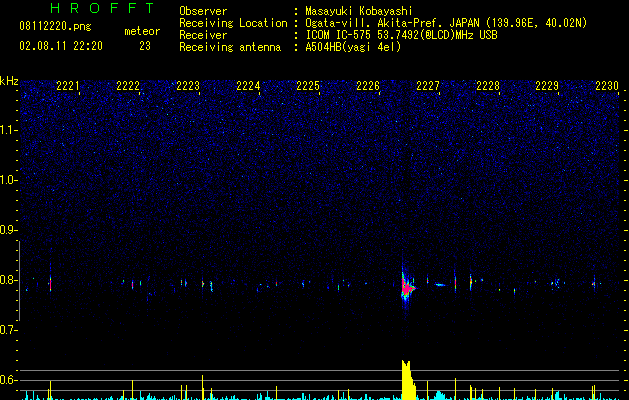Select the file name 08112220.png
Viewport: 629px width, 400px height.
[x=55, y=27]
